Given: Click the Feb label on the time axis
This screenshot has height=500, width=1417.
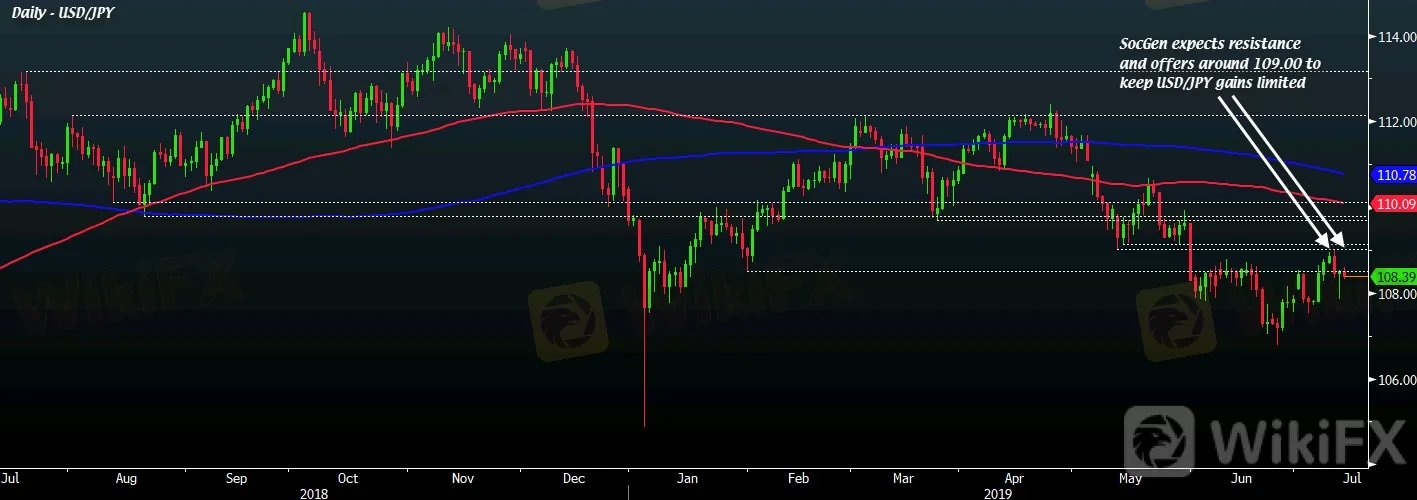Looking at the screenshot, I should point(799,478).
